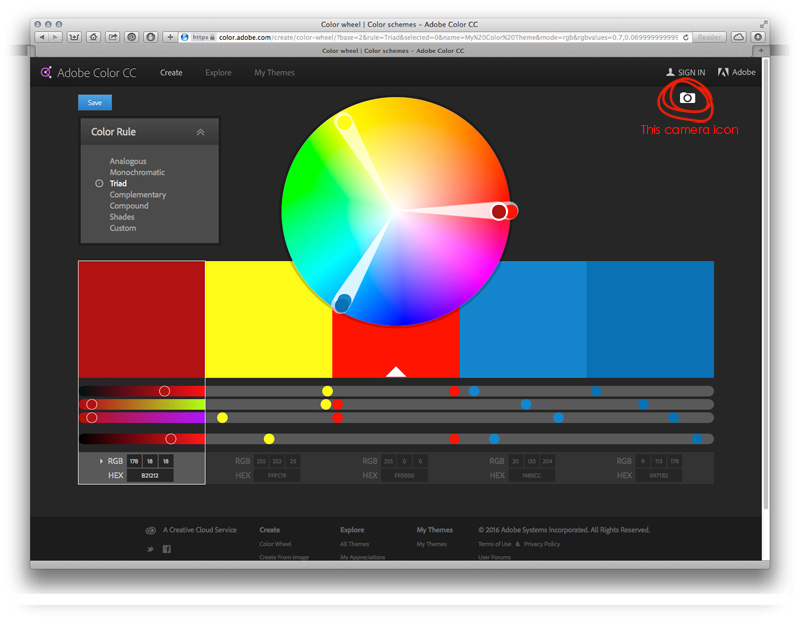Open the Privacy Policy link
This screenshot has height=622, width=800.
point(542,544)
